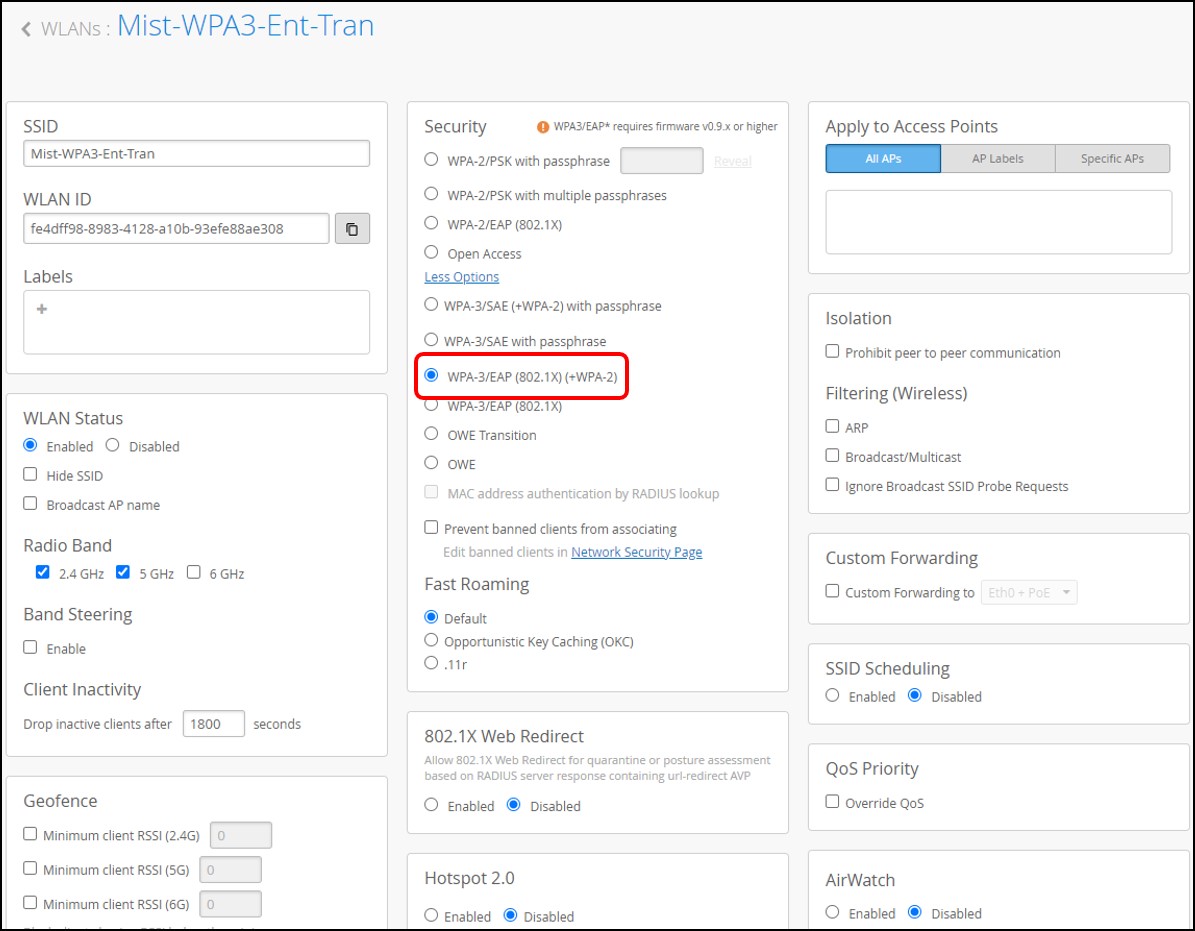Click the SSID name field
The height and width of the screenshot is (931, 1195).
(196, 153)
